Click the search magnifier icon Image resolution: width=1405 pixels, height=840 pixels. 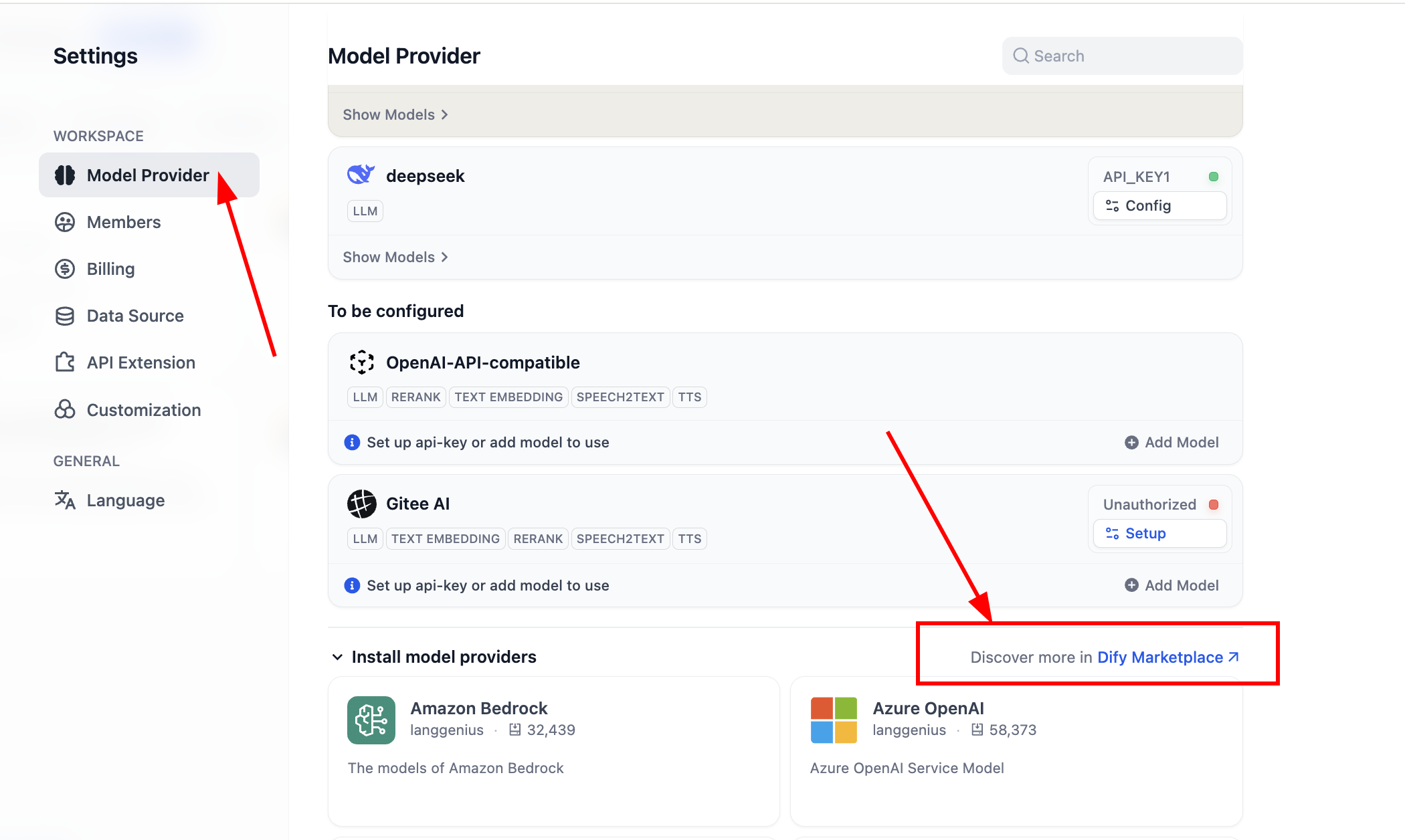pyautogui.click(x=1020, y=56)
